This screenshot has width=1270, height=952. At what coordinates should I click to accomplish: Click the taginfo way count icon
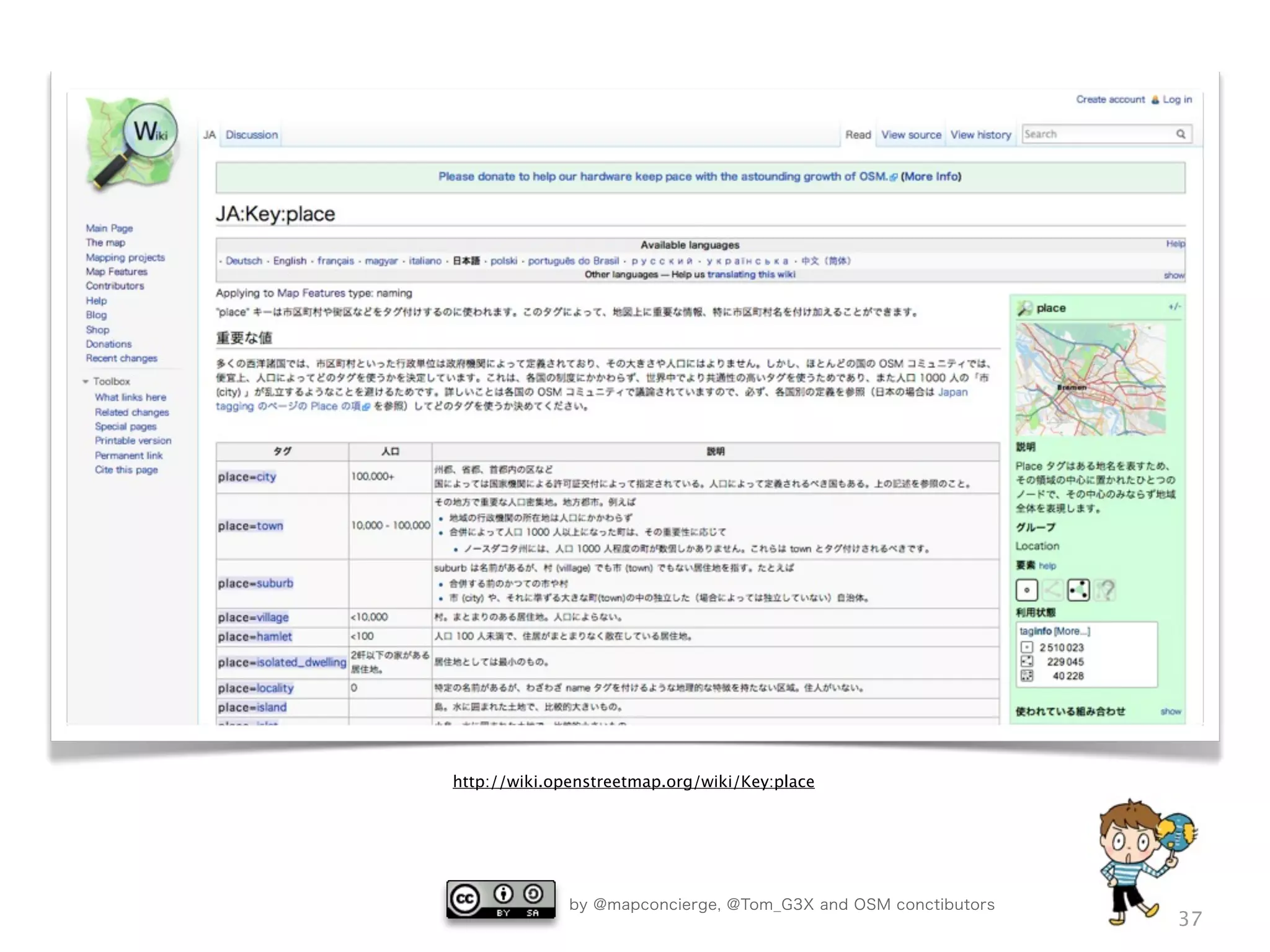coord(1027,661)
